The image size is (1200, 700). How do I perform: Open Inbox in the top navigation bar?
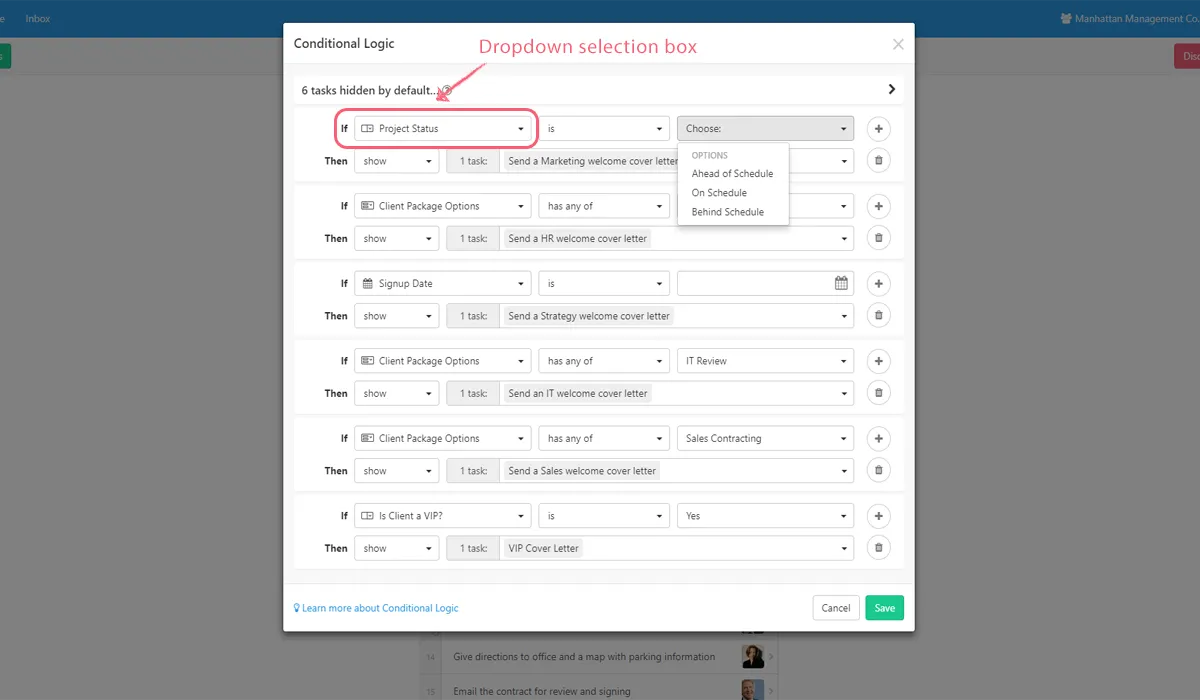click(38, 19)
